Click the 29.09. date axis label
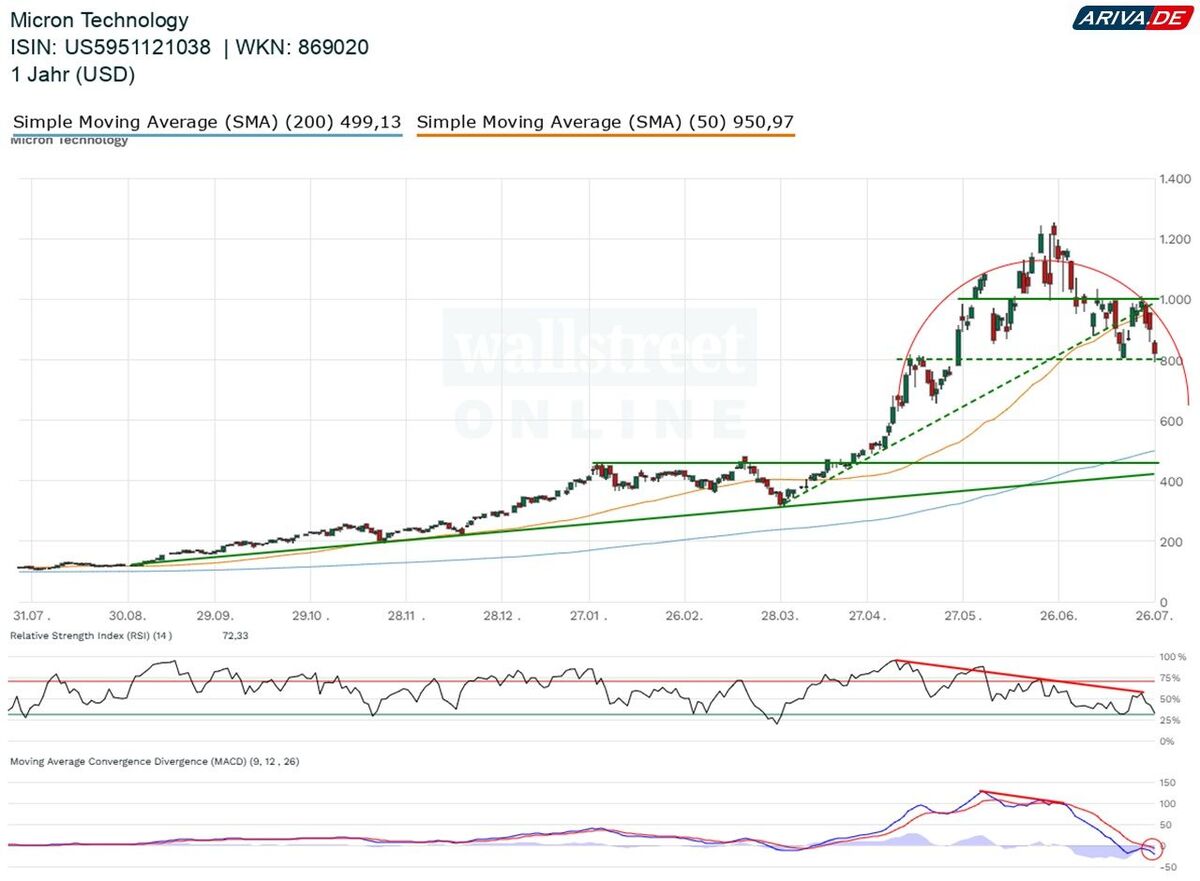The image size is (1200, 881). tap(215, 616)
